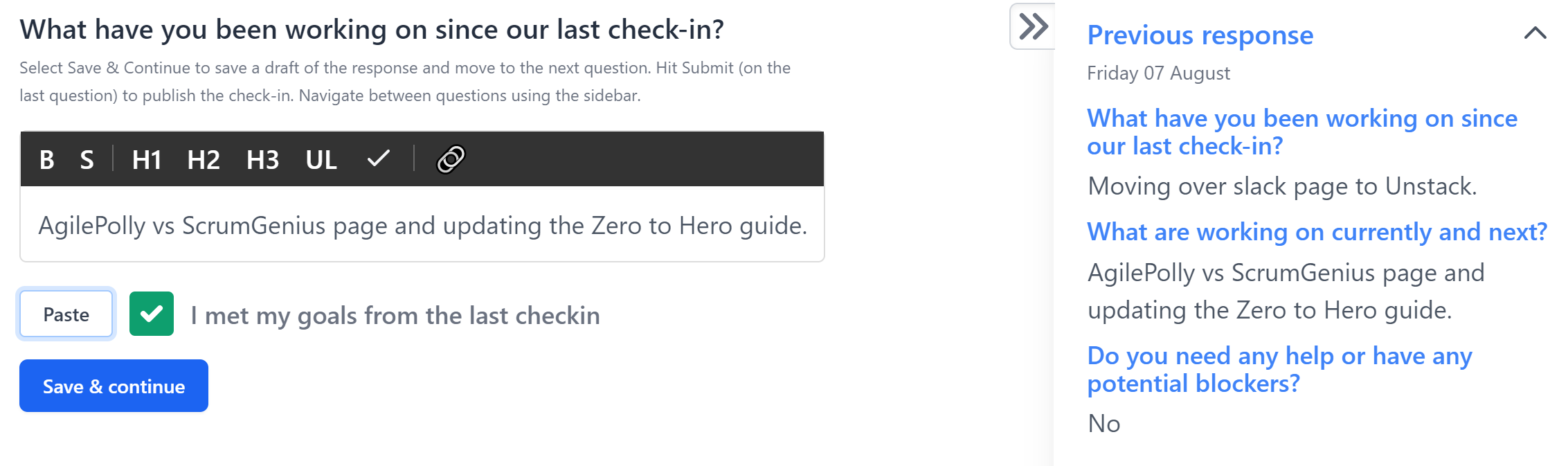Screen dimensions: 1568x466
Task: Uncheck 'I met my goals from the last checkin'
Action: tap(152, 315)
